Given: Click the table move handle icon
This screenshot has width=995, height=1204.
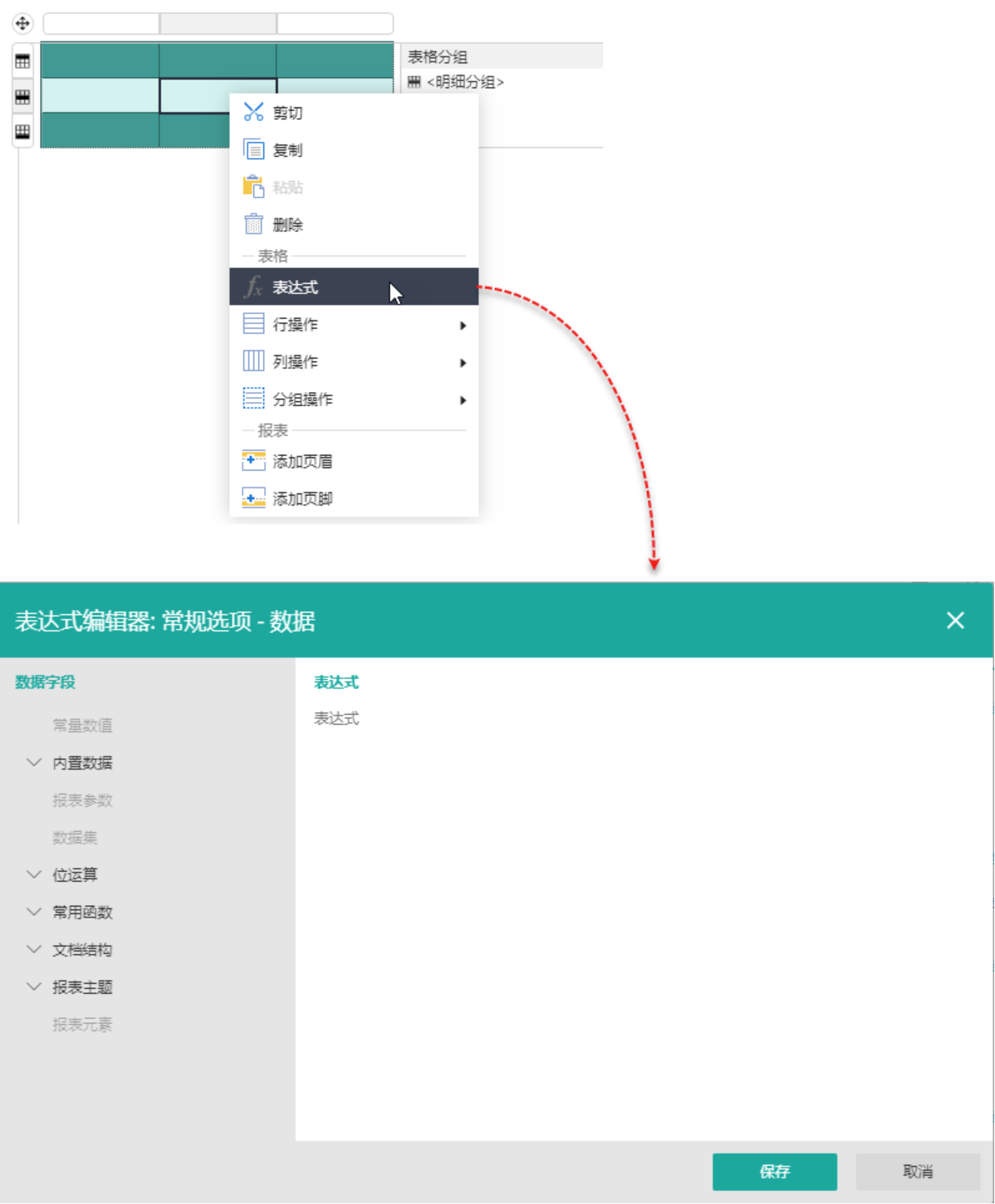Looking at the screenshot, I should [x=22, y=23].
